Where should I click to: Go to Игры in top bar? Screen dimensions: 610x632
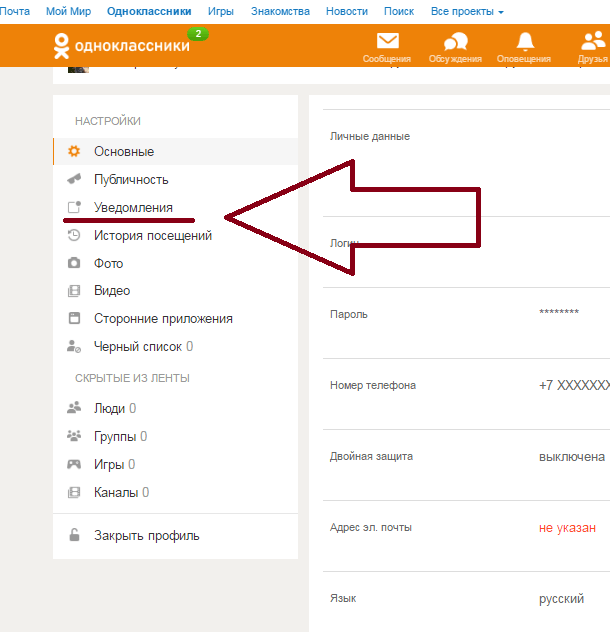pyautogui.click(x=221, y=12)
